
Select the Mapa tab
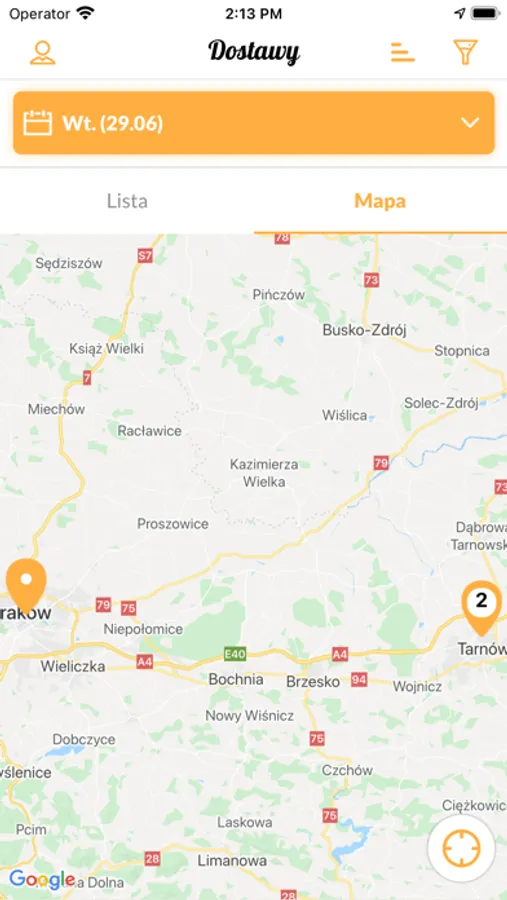pyautogui.click(x=380, y=201)
